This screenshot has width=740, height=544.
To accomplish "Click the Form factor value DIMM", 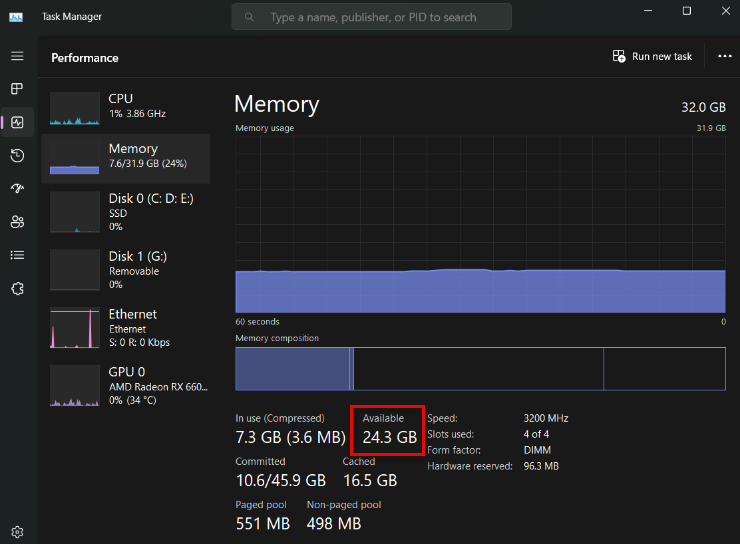I will [537, 451].
